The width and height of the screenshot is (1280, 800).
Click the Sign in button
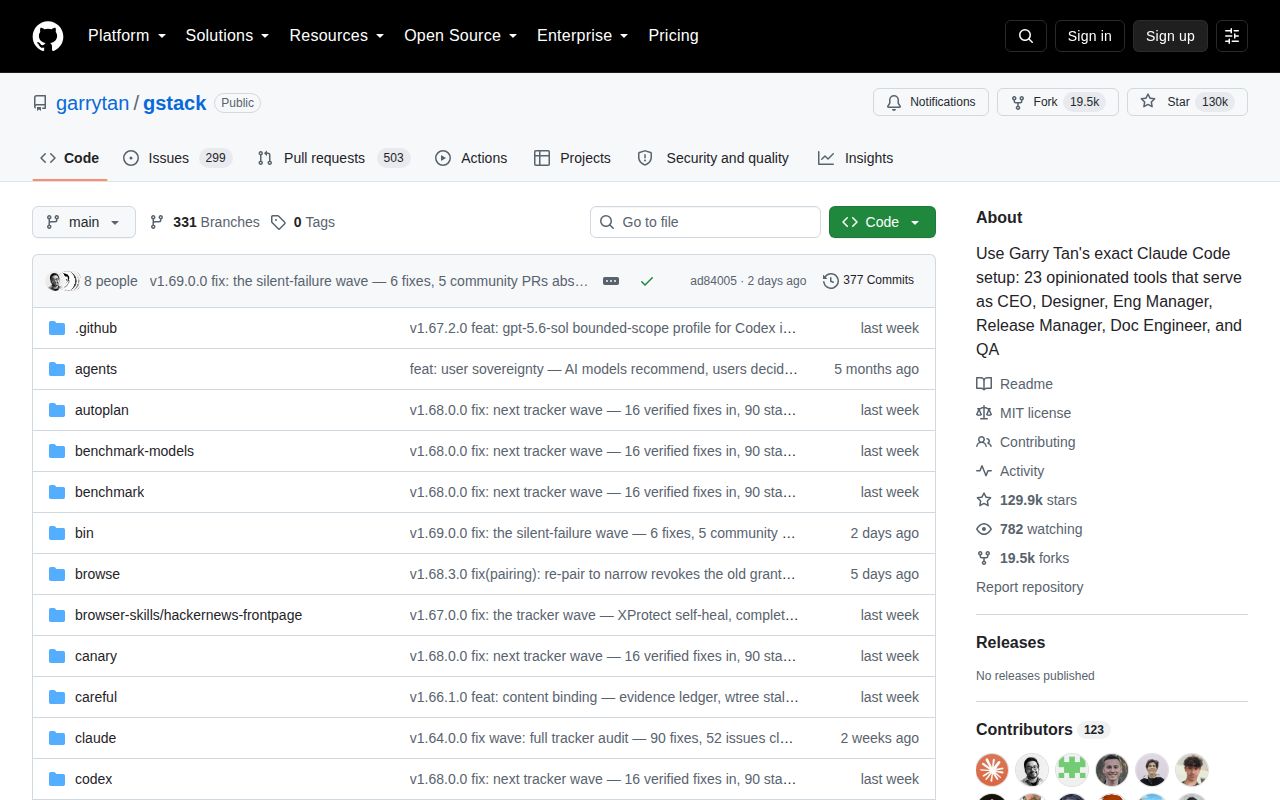[1089, 36]
